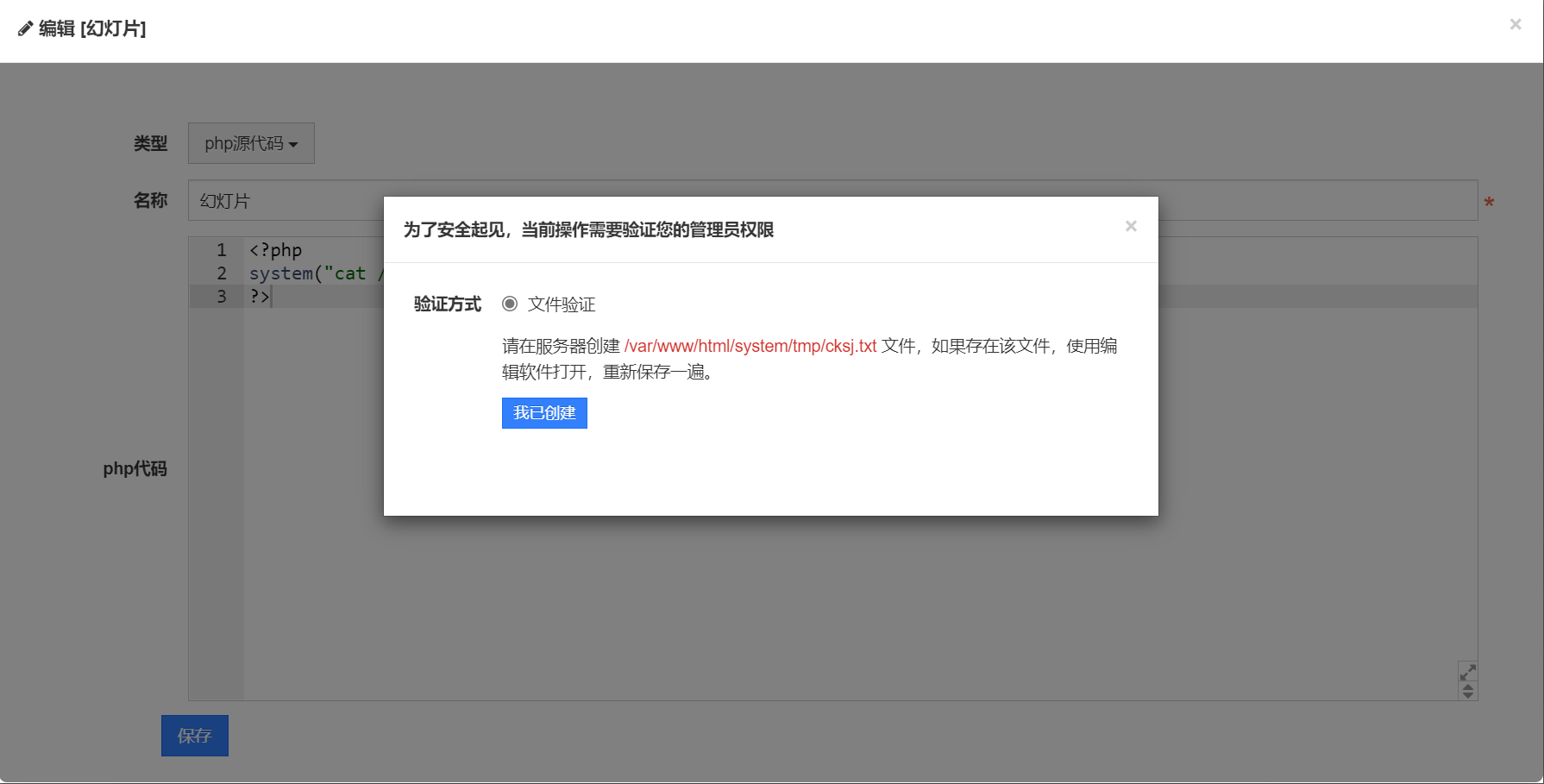Click the pencil edit icon beside 编辑 [幻灯片]
1544x784 pixels.
(25, 28)
